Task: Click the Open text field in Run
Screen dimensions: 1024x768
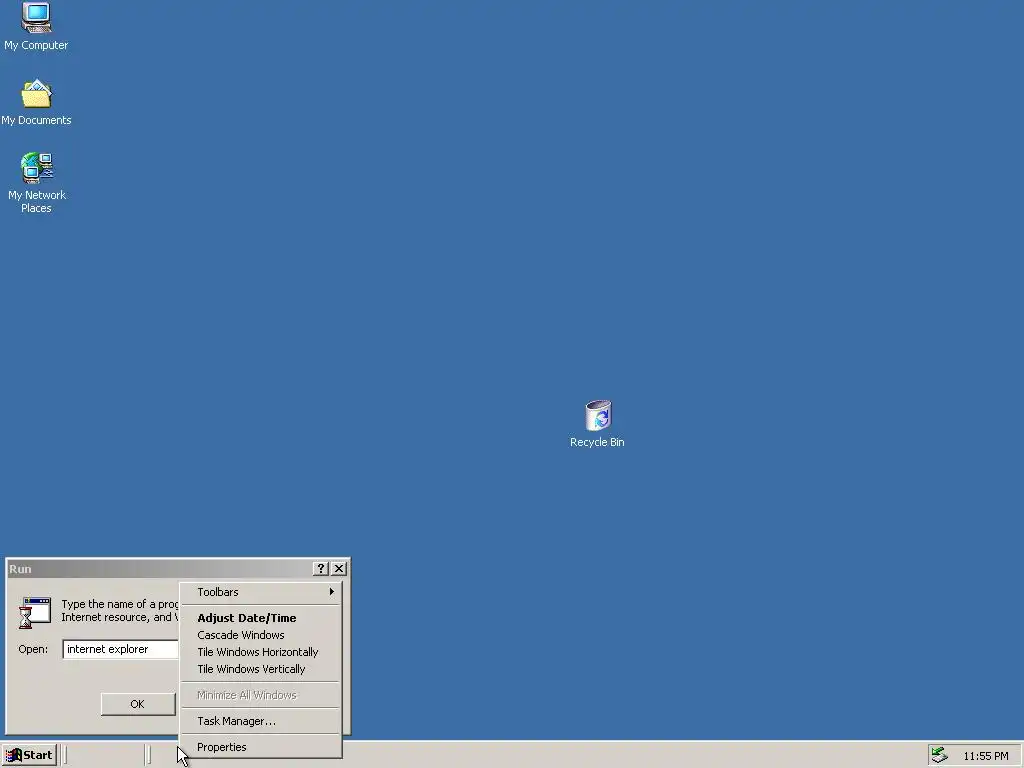Action: (x=121, y=649)
